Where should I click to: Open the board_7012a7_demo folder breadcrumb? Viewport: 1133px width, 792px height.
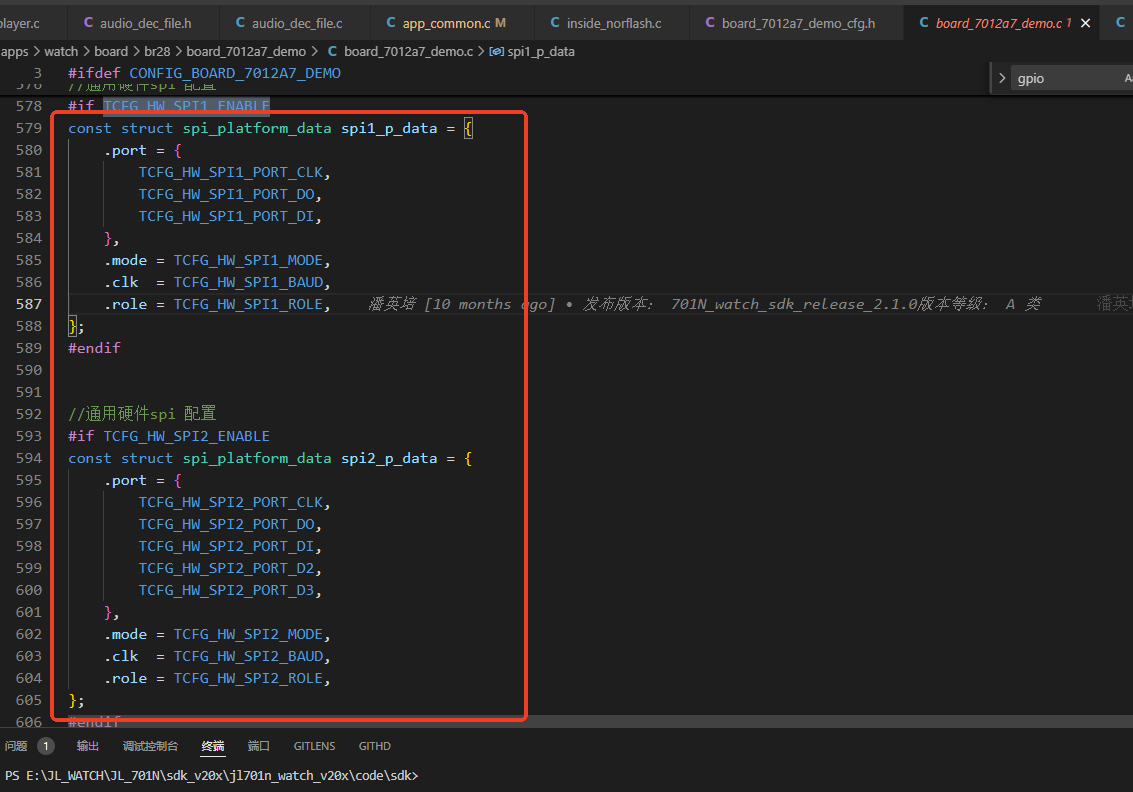(246, 51)
